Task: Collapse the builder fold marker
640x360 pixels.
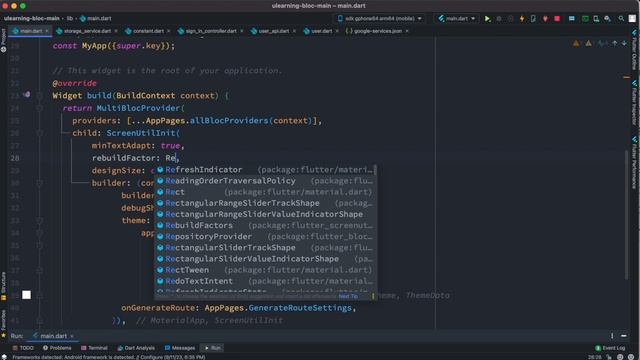Action: tap(39, 183)
